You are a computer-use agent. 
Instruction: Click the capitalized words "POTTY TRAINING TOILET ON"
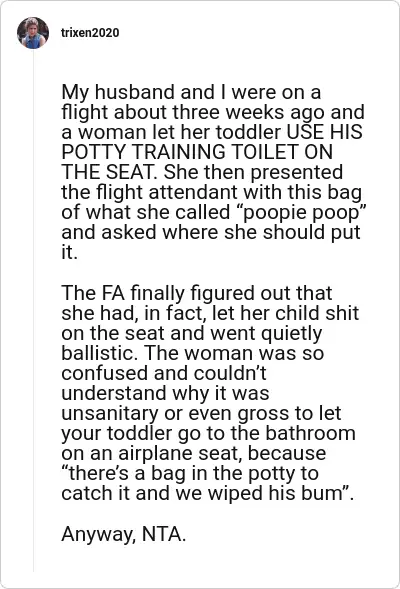point(197,152)
